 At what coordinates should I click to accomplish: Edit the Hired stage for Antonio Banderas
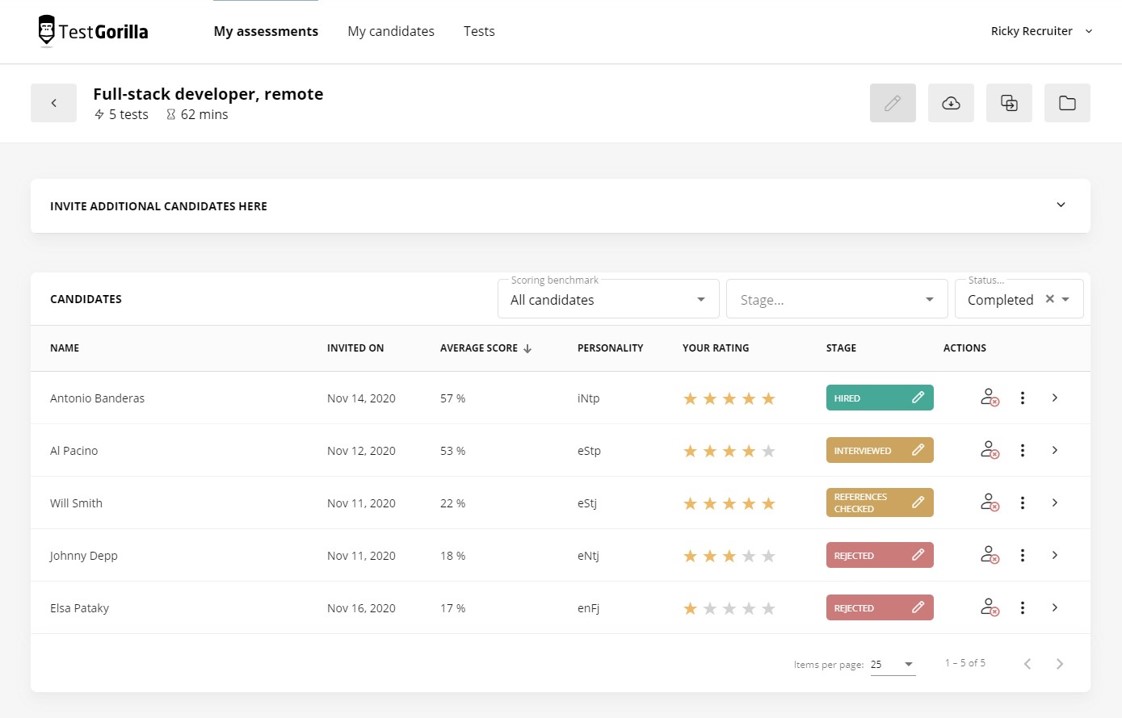pyautogui.click(x=917, y=398)
